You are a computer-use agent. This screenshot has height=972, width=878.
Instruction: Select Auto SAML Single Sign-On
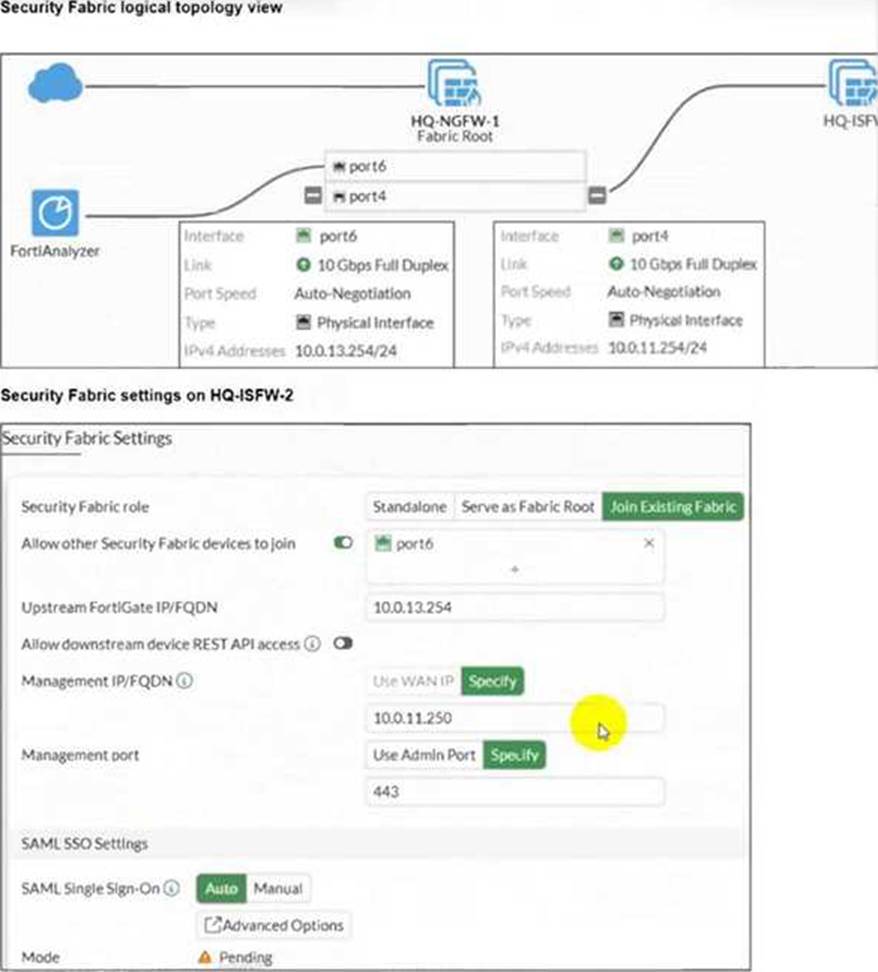(x=221, y=888)
